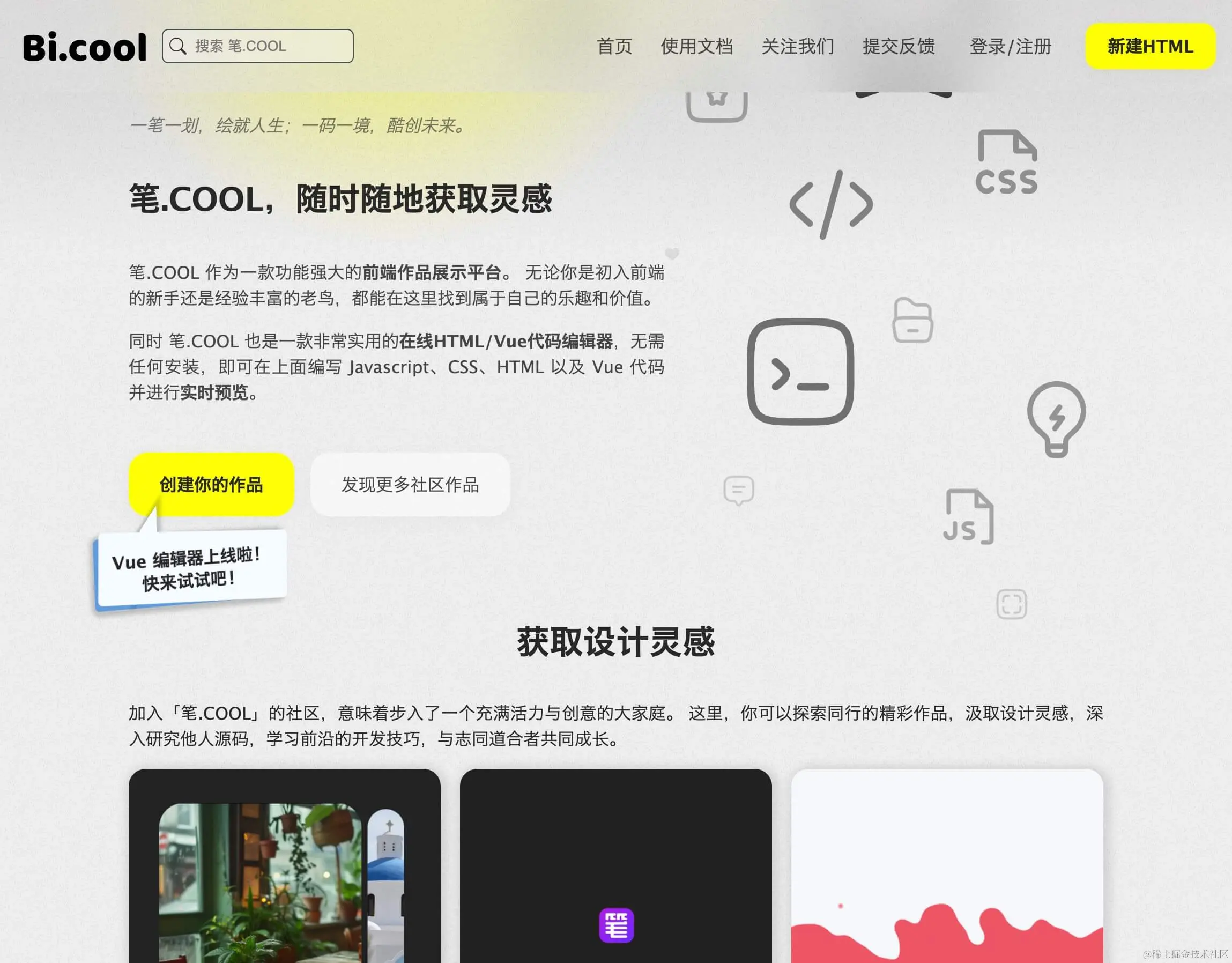The width and height of the screenshot is (1232, 963).
Task: Click the chat bubble icon
Action: click(x=738, y=490)
